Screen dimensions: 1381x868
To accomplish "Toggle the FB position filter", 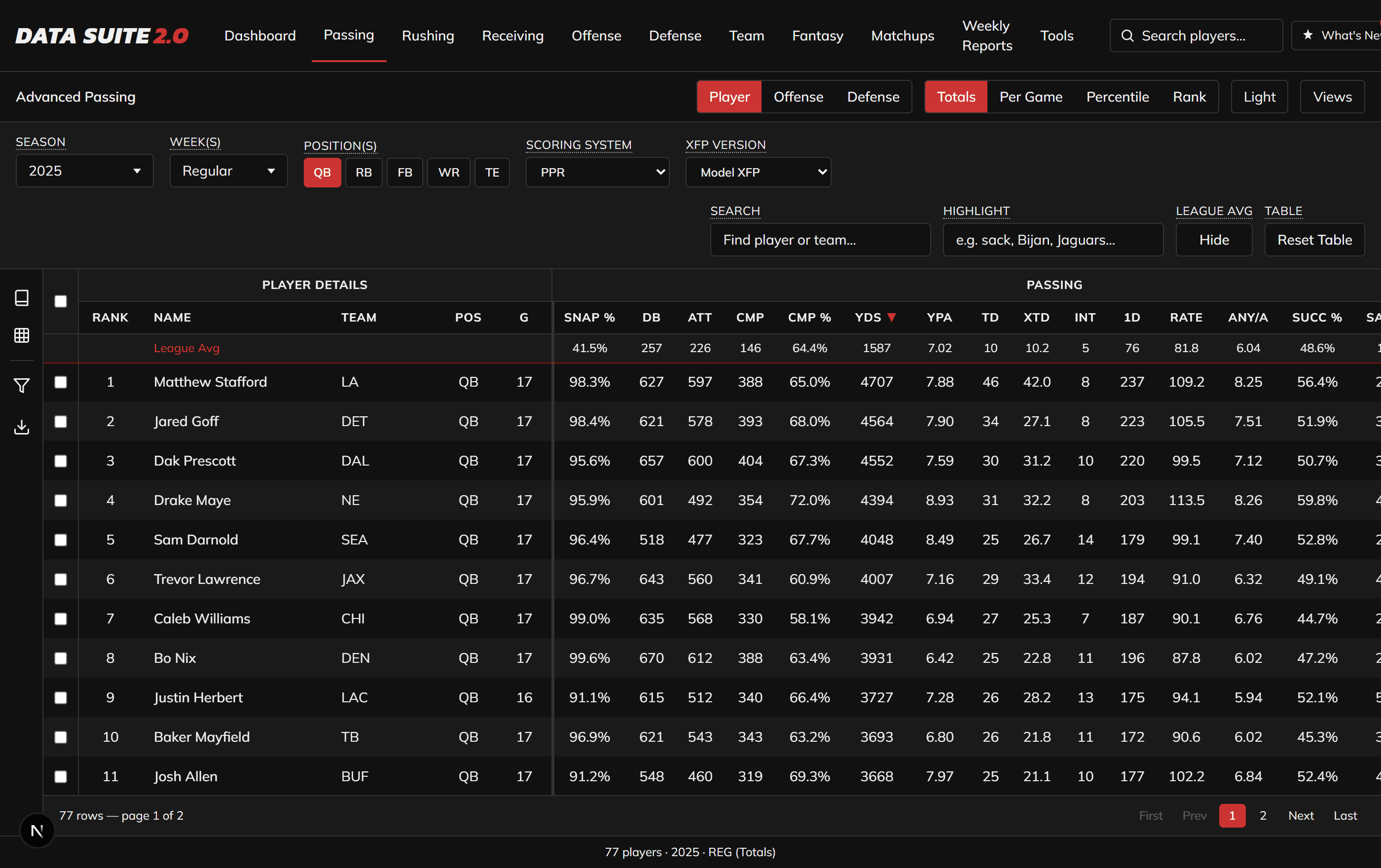I will pyautogui.click(x=405, y=172).
